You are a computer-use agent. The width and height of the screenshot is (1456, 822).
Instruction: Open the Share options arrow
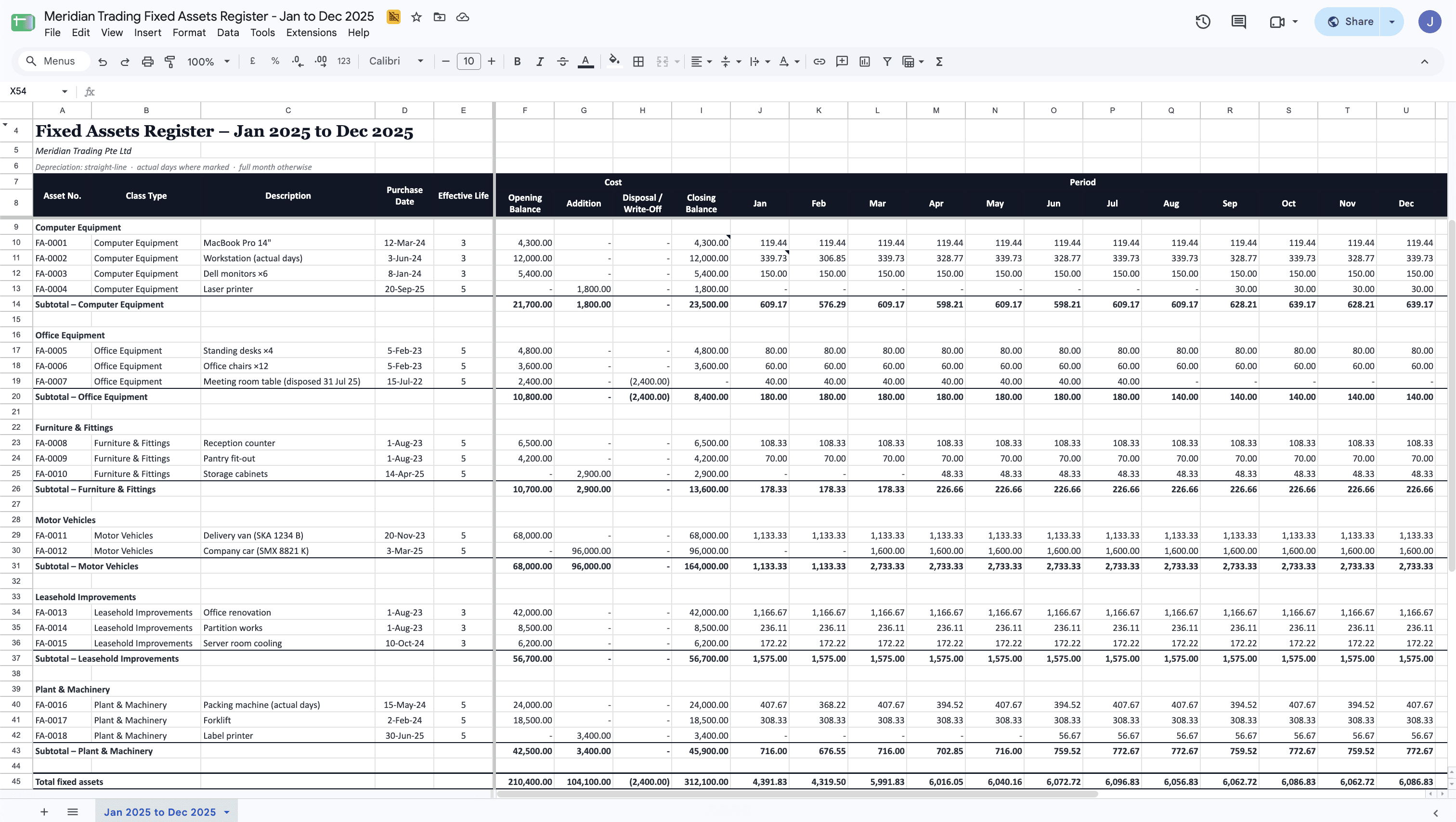tap(1391, 22)
